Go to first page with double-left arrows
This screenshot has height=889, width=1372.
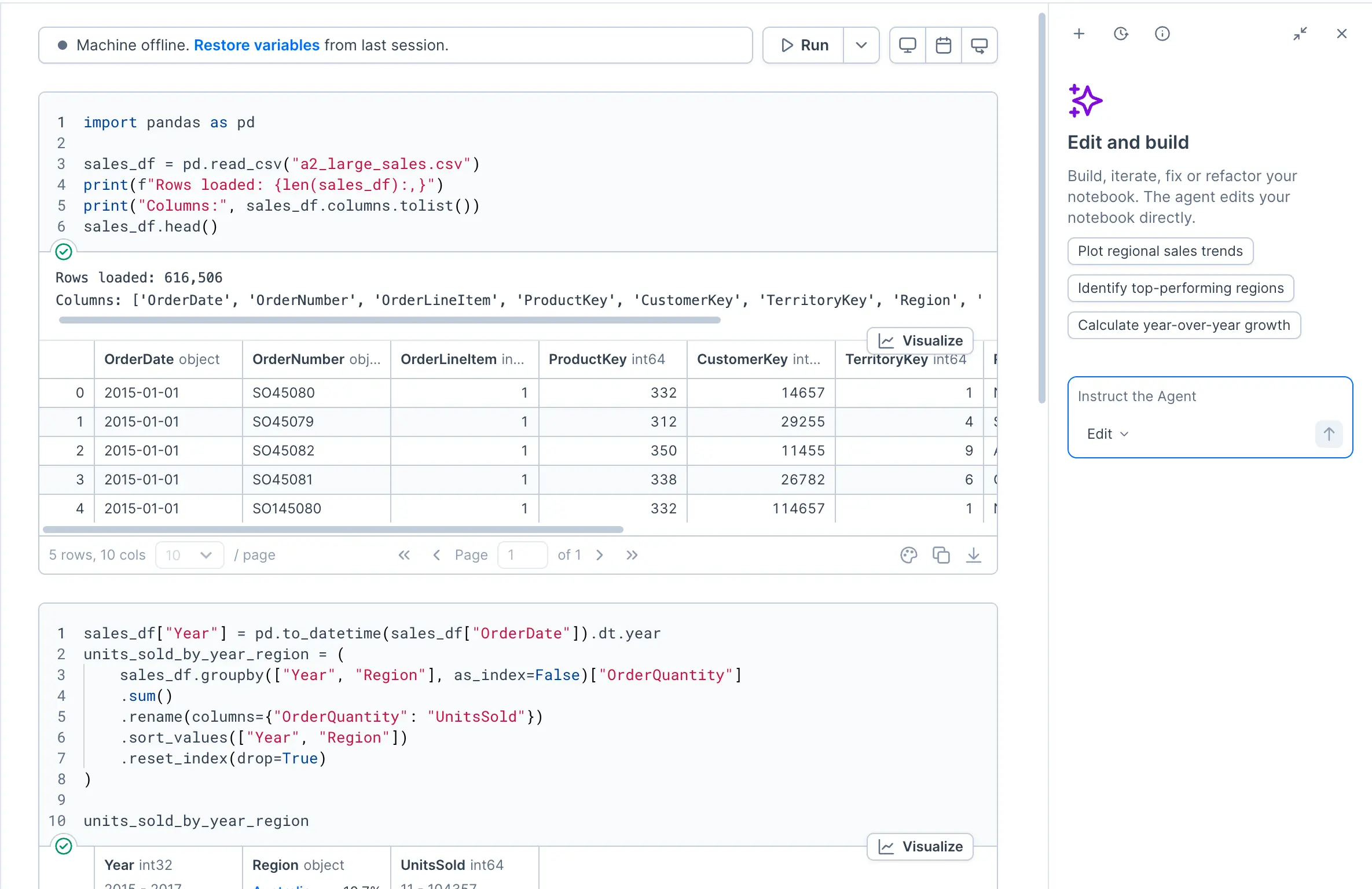coord(404,555)
